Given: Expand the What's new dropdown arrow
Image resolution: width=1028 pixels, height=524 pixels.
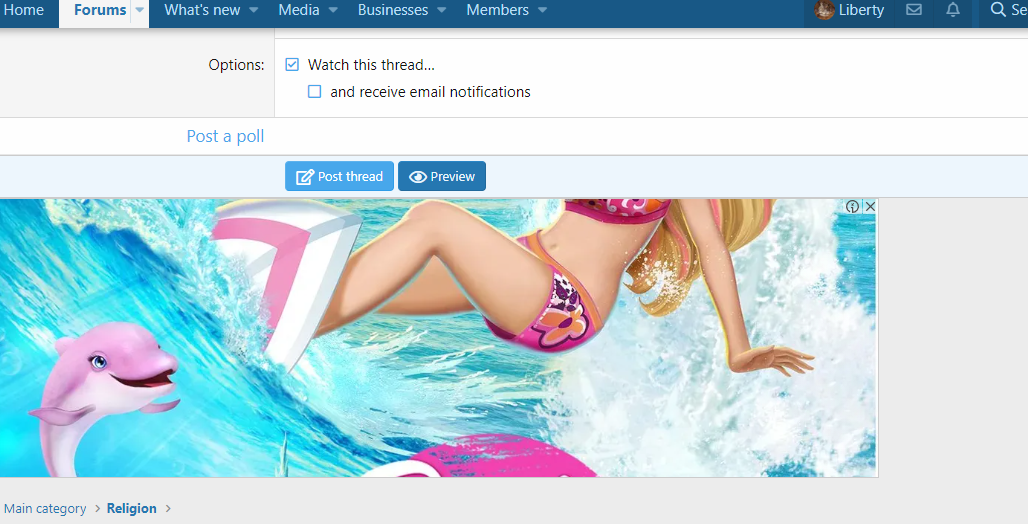Looking at the screenshot, I should (x=253, y=10).
